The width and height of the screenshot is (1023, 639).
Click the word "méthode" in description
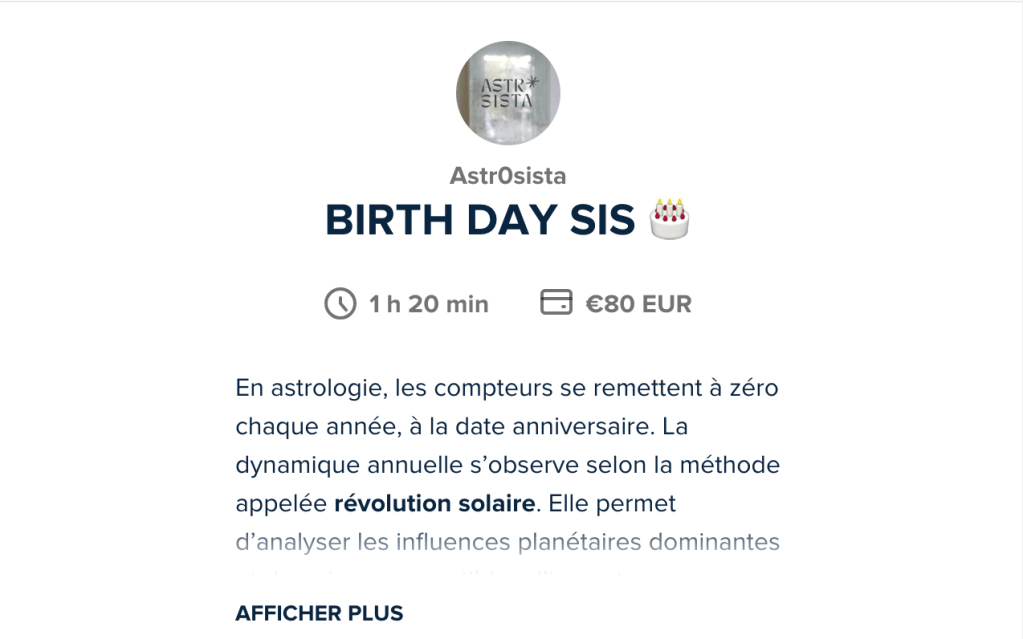[735, 465]
